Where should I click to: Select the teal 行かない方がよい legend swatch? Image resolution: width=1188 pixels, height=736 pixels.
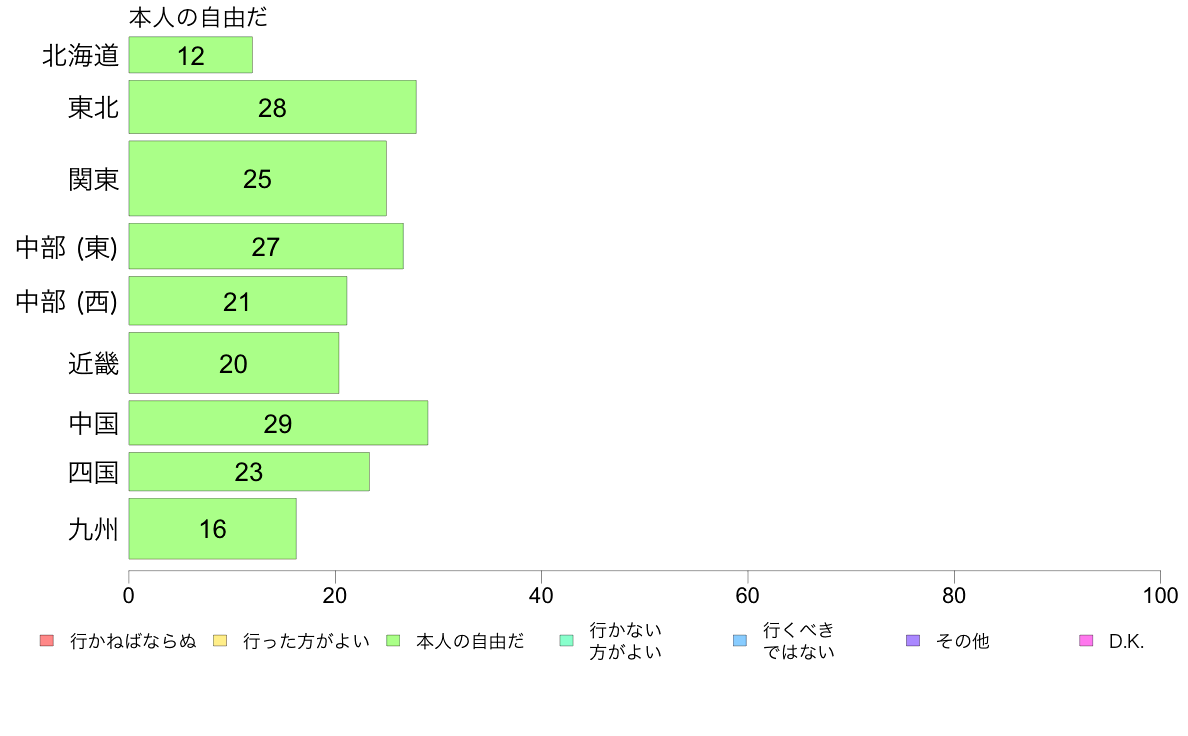click(566, 640)
